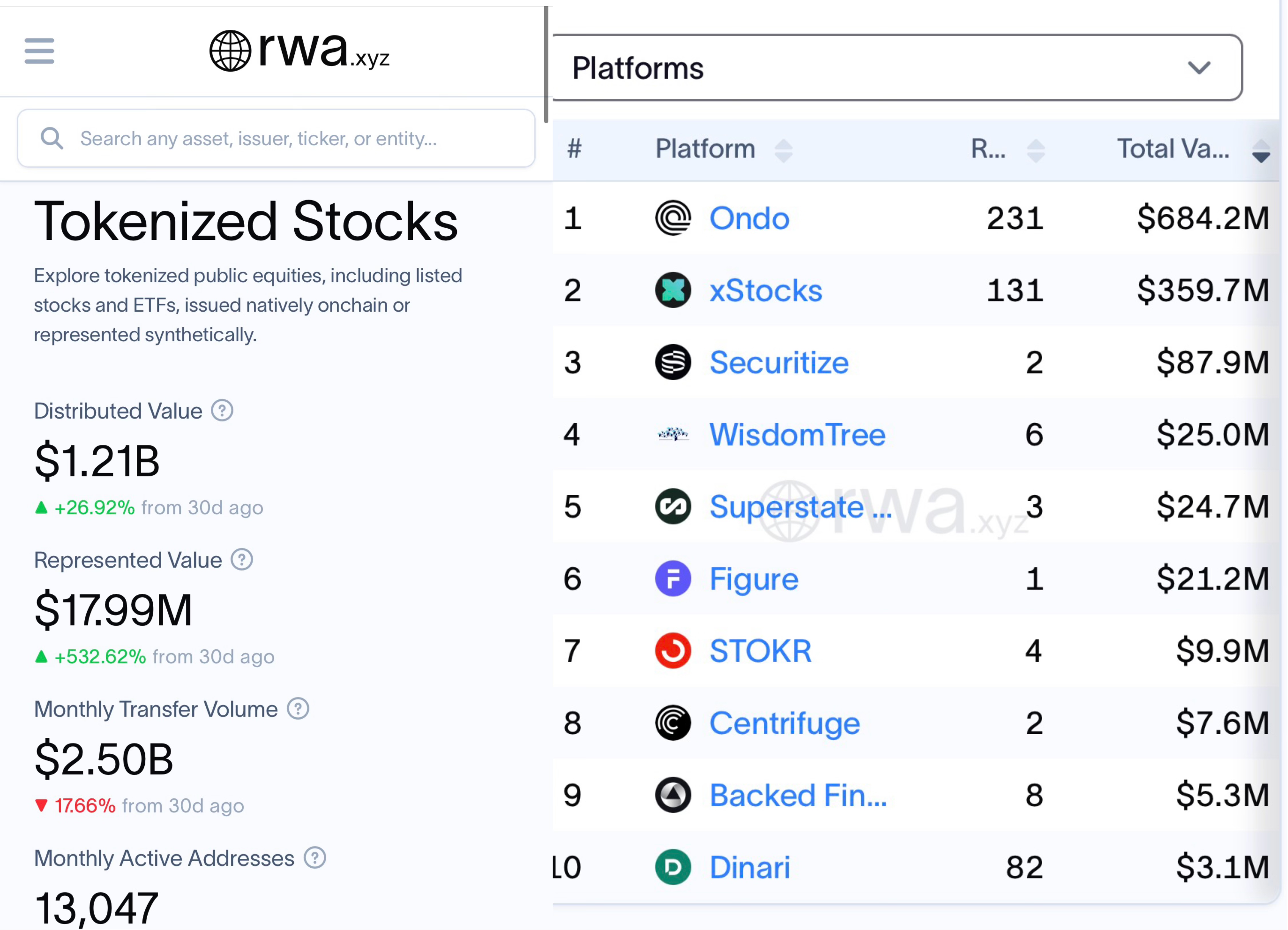1288x930 pixels.
Task: Open the STOKR platform link
Action: click(x=761, y=650)
